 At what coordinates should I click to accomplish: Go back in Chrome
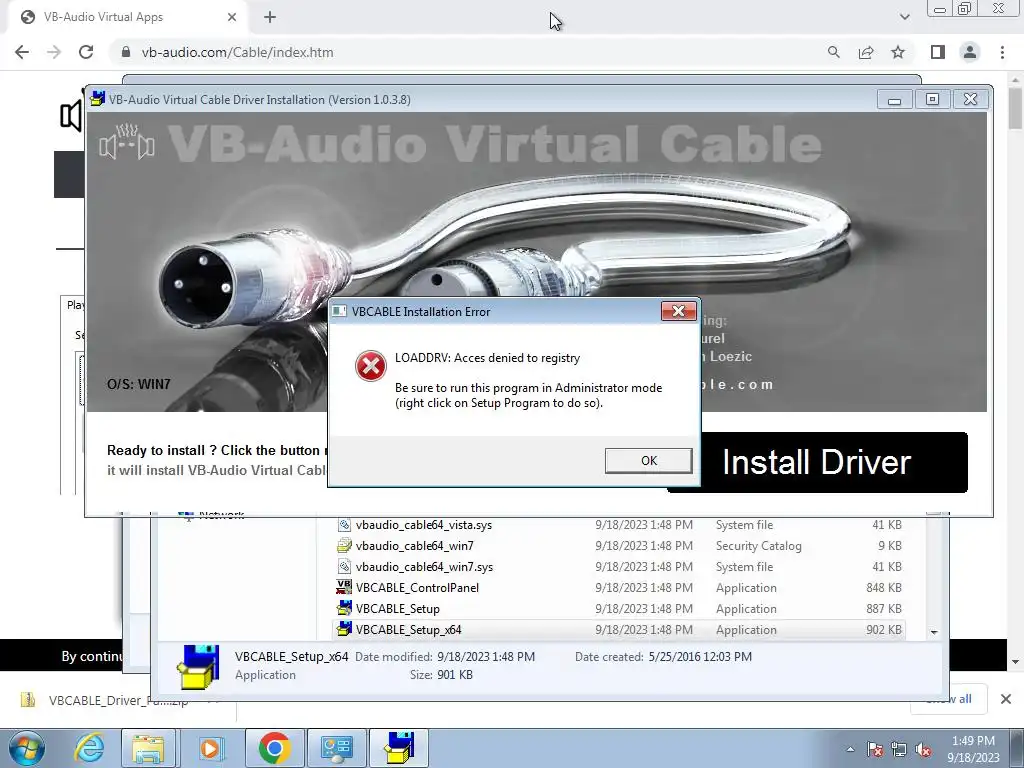pyautogui.click(x=22, y=52)
